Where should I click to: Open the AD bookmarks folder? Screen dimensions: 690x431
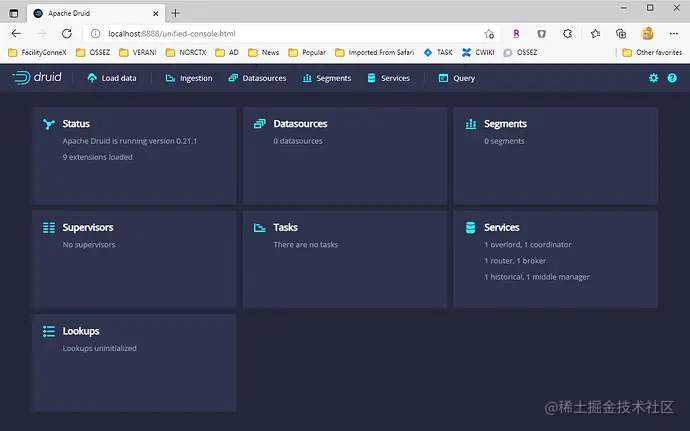(227, 52)
